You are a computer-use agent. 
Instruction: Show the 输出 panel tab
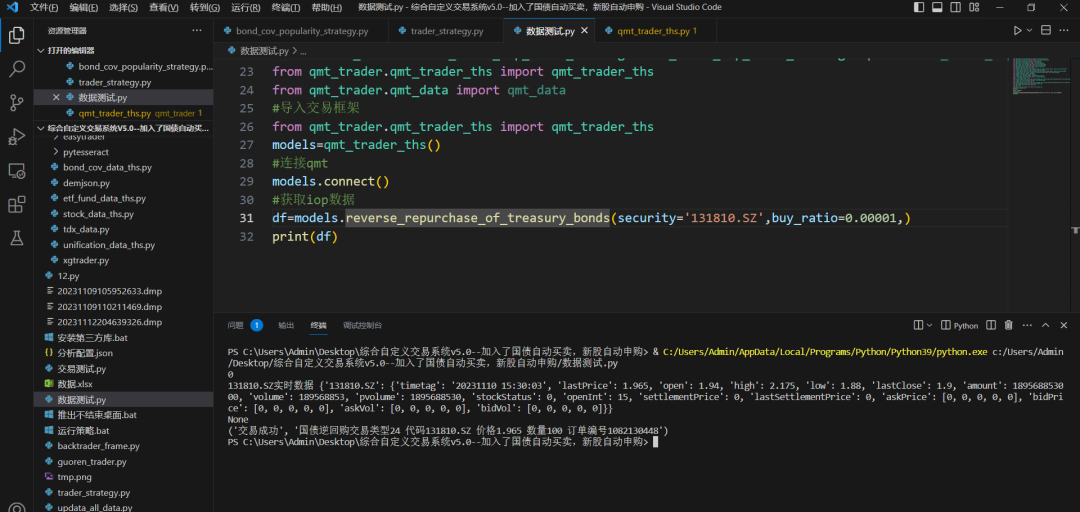(x=286, y=325)
